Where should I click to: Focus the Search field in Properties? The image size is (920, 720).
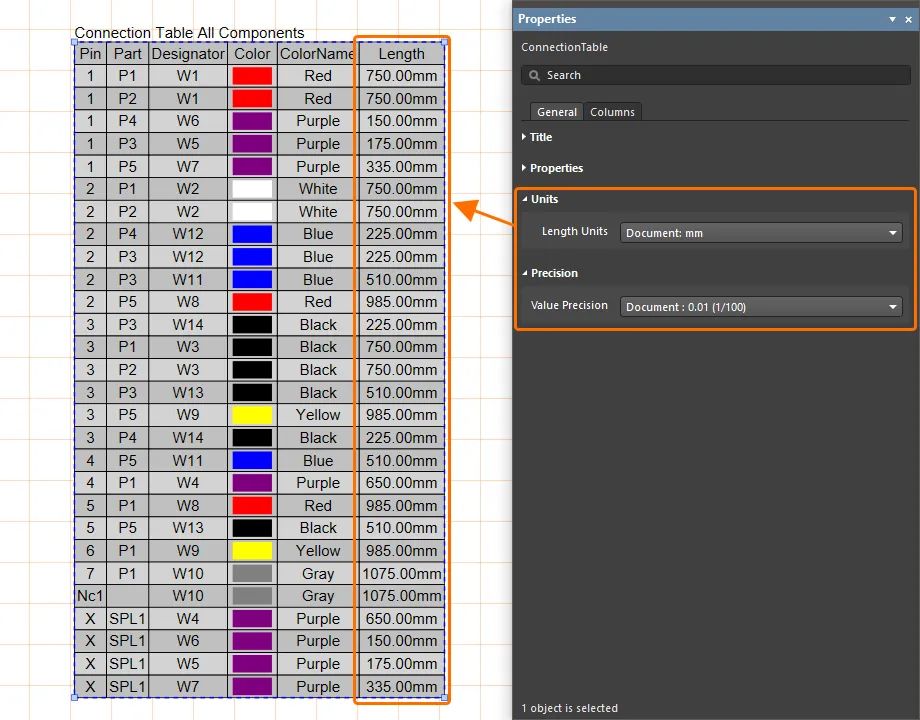(715, 75)
